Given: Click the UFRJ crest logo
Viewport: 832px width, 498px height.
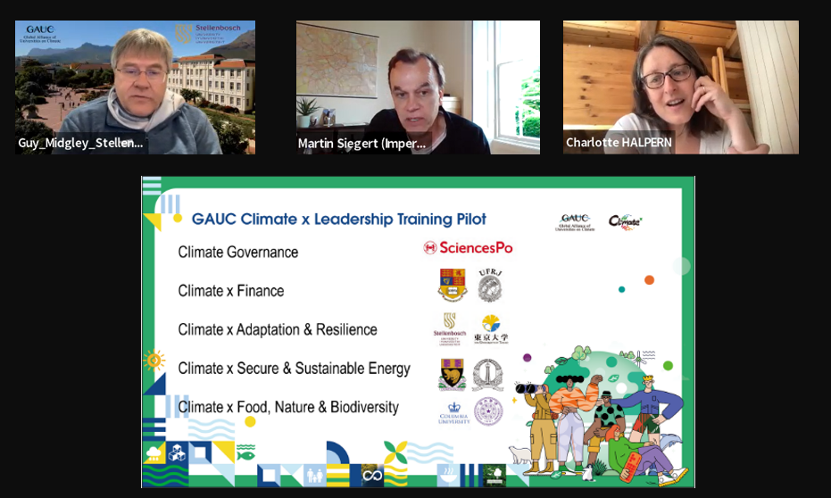Looking at the screenshot, I should point(489,286).
